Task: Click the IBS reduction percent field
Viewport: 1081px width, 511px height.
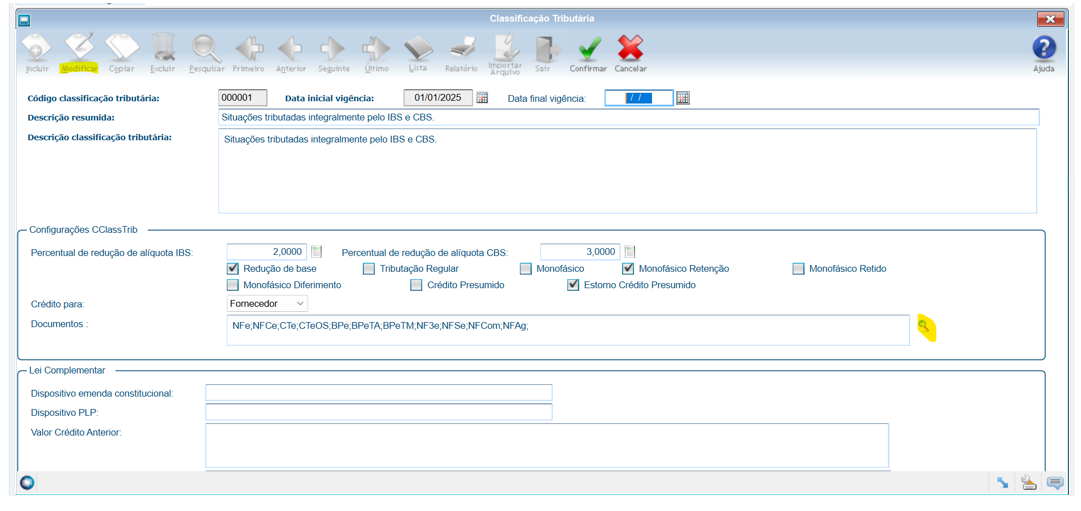Action: pos(267,252)
